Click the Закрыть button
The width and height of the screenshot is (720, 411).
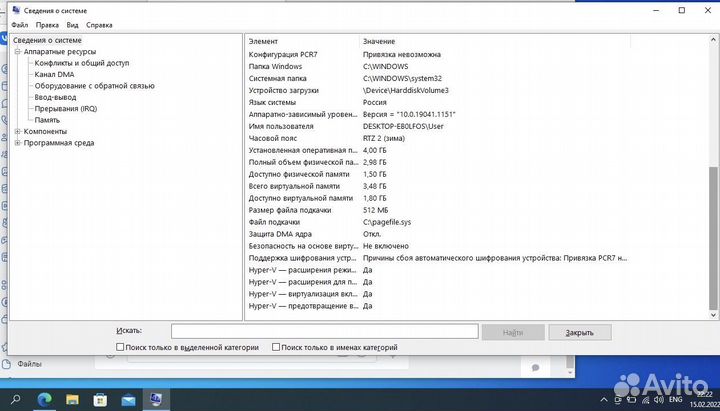pyautogui.click(x=579, y=332)
